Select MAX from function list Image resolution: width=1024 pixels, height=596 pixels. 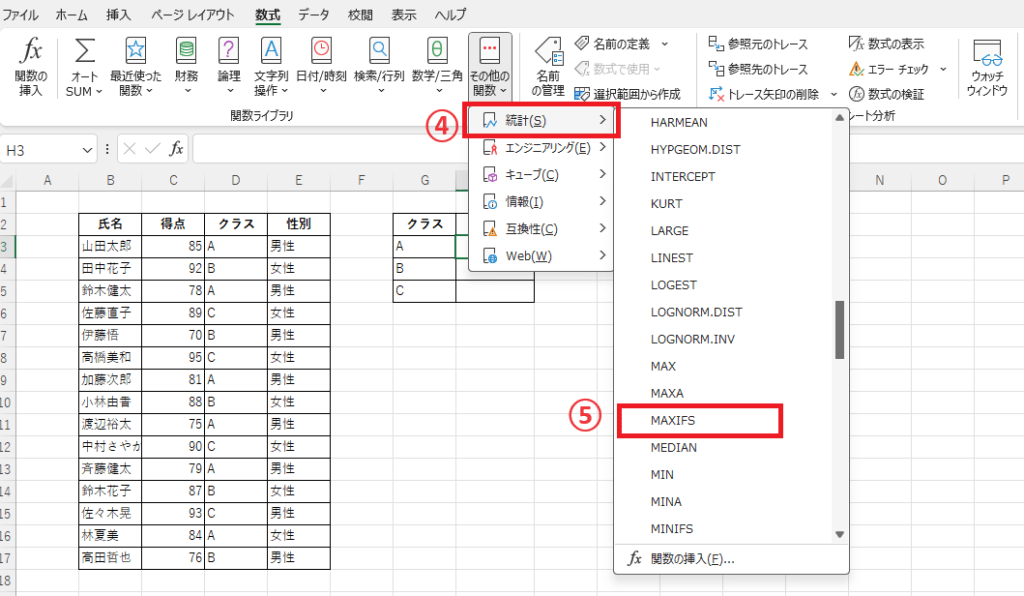(663, 366)
